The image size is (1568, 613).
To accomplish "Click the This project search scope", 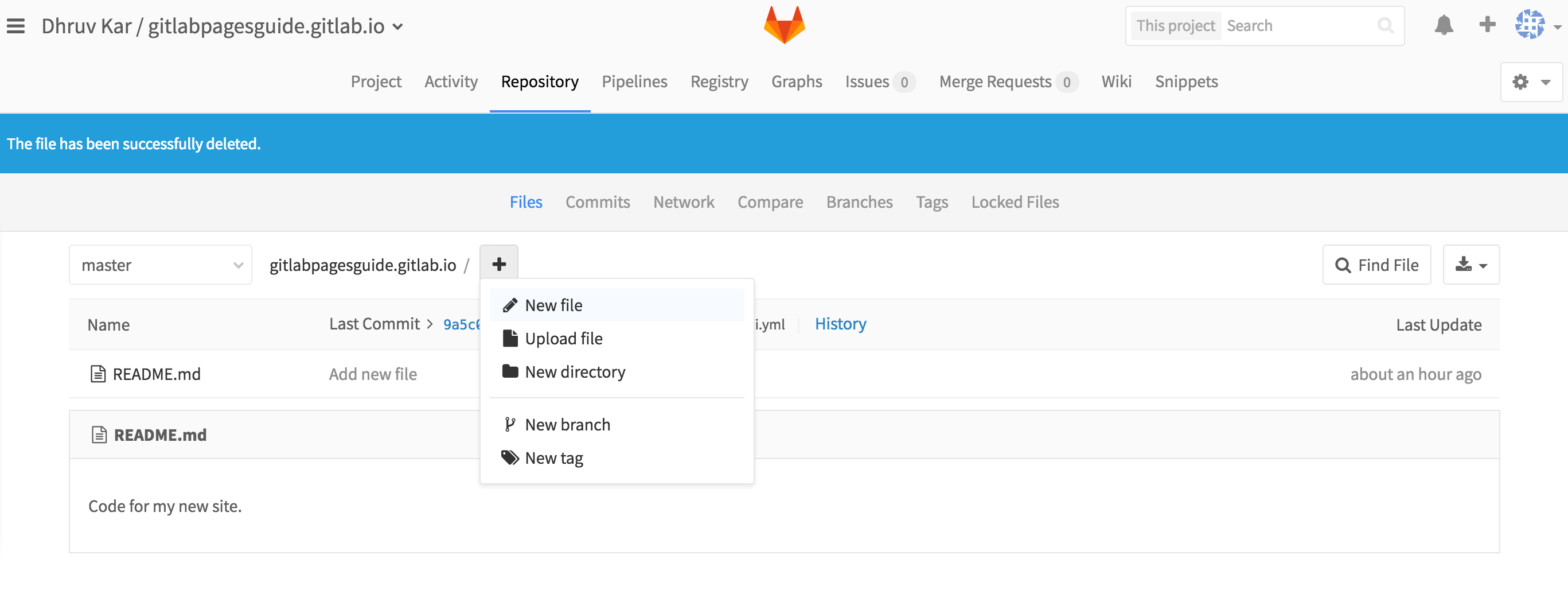I will [x=1175, y=26].
